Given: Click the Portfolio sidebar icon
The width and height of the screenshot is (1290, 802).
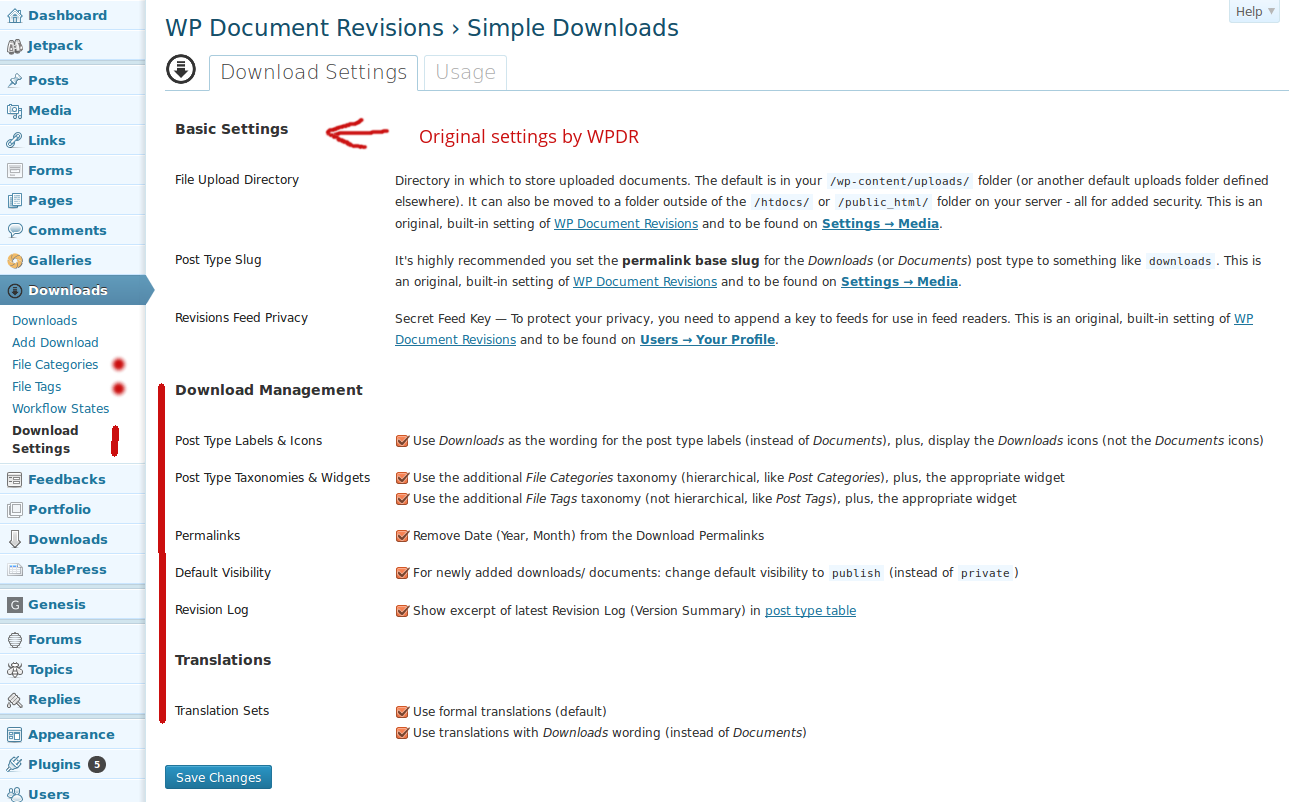Looking at the screenshot, I should tap(15, 510).
